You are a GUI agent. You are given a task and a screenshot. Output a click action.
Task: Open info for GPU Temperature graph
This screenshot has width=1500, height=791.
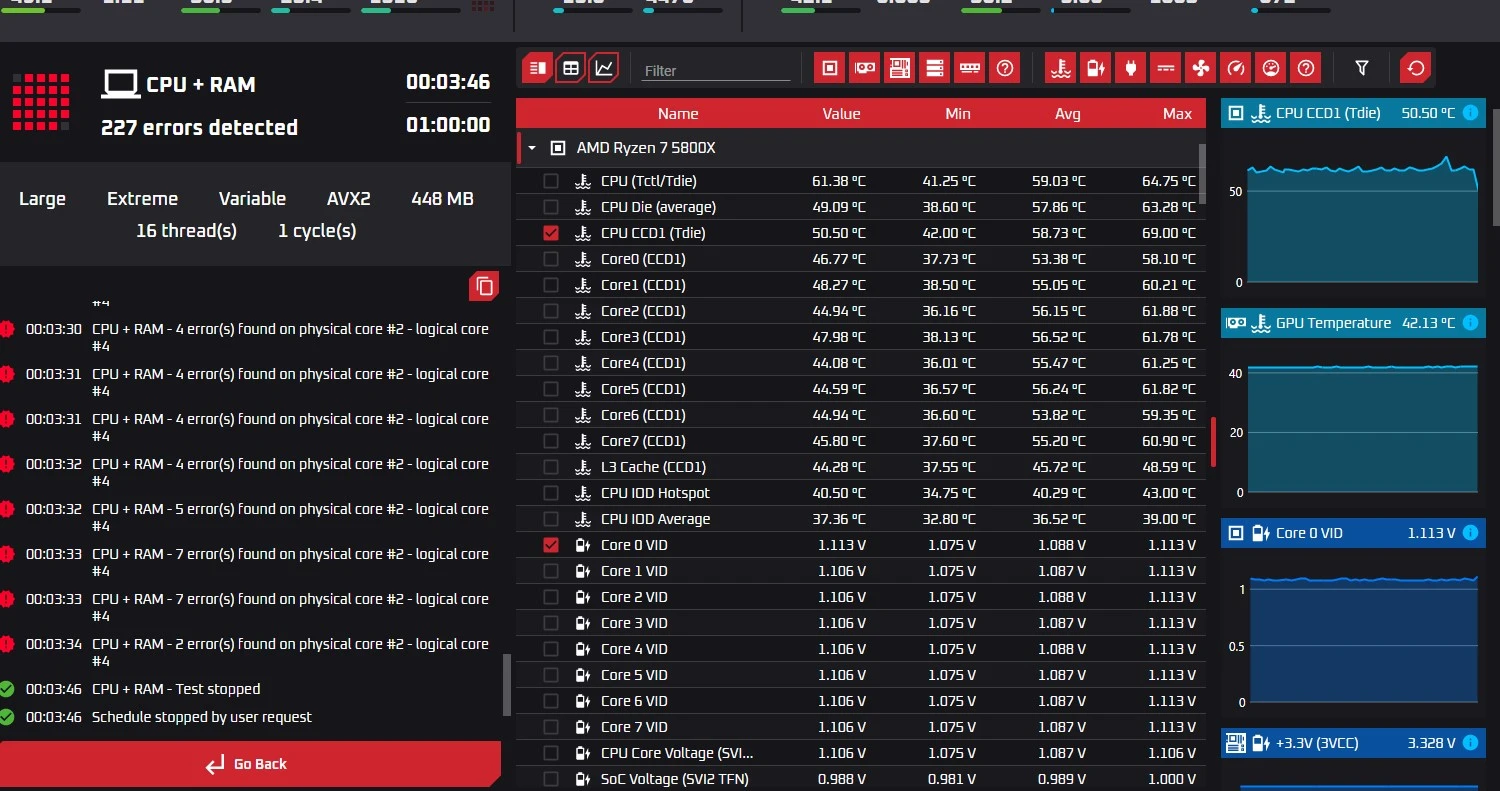coord(1470,323)
